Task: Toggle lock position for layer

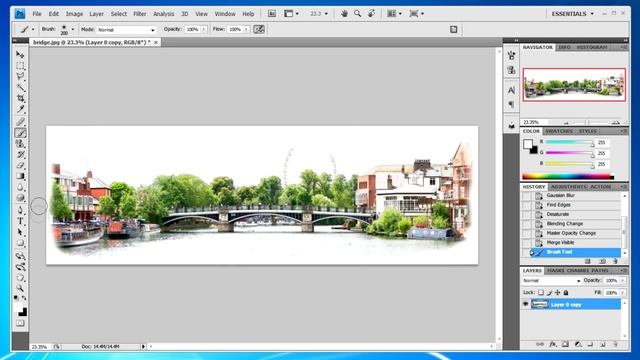Action: [x=558, y=293]
